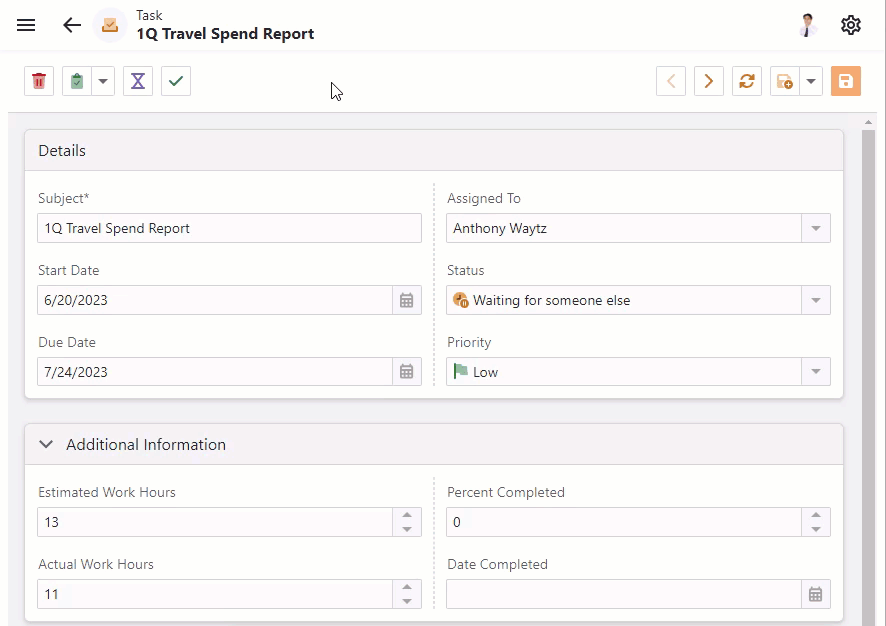
Task: Click the Actual Work Hours field
Action: [x=215, y=594]
